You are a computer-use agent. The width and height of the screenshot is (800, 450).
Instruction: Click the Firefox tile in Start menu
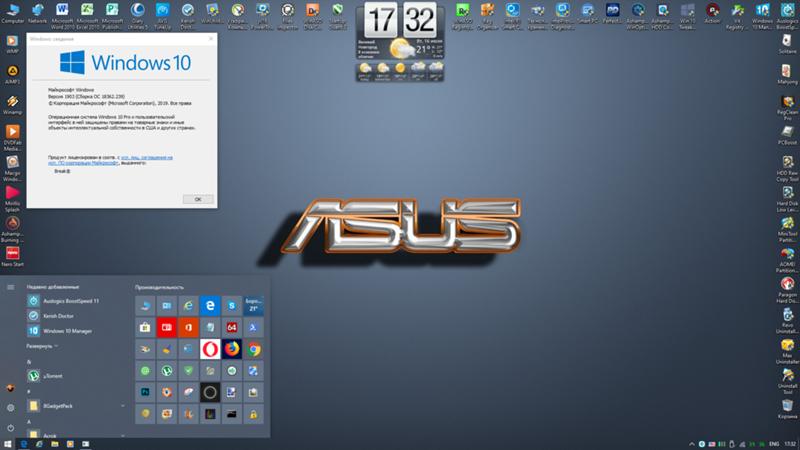pyautogui.click(x=232, y=349)
